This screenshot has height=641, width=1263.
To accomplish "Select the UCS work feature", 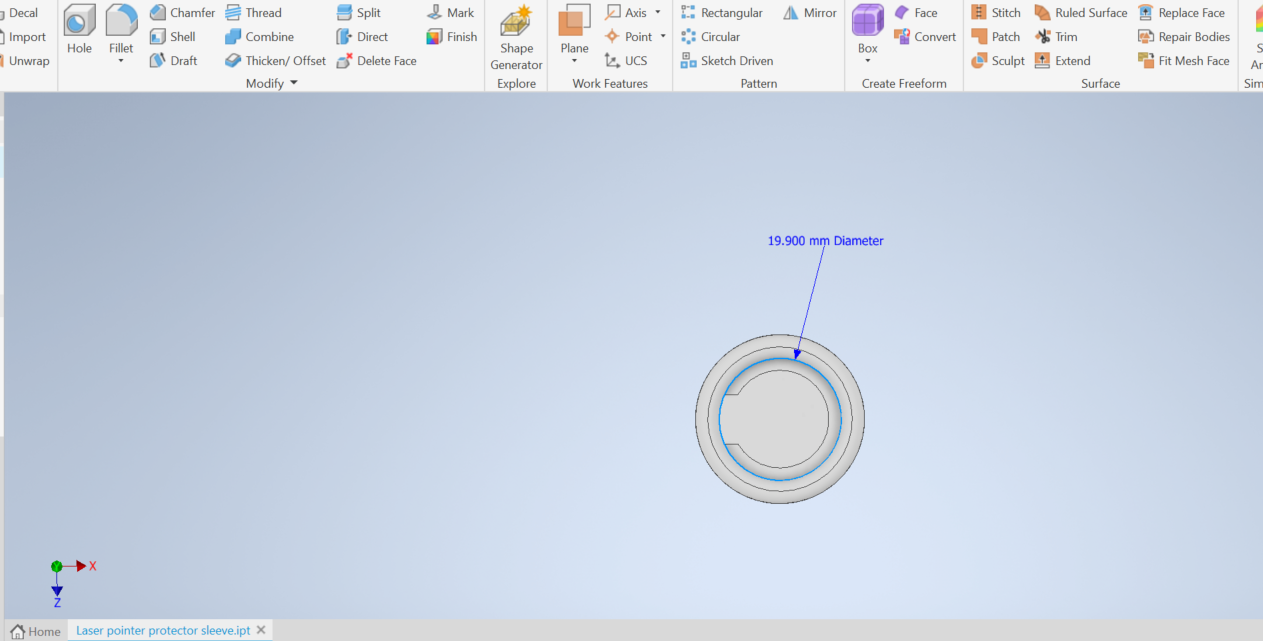I will coord(626,61).
